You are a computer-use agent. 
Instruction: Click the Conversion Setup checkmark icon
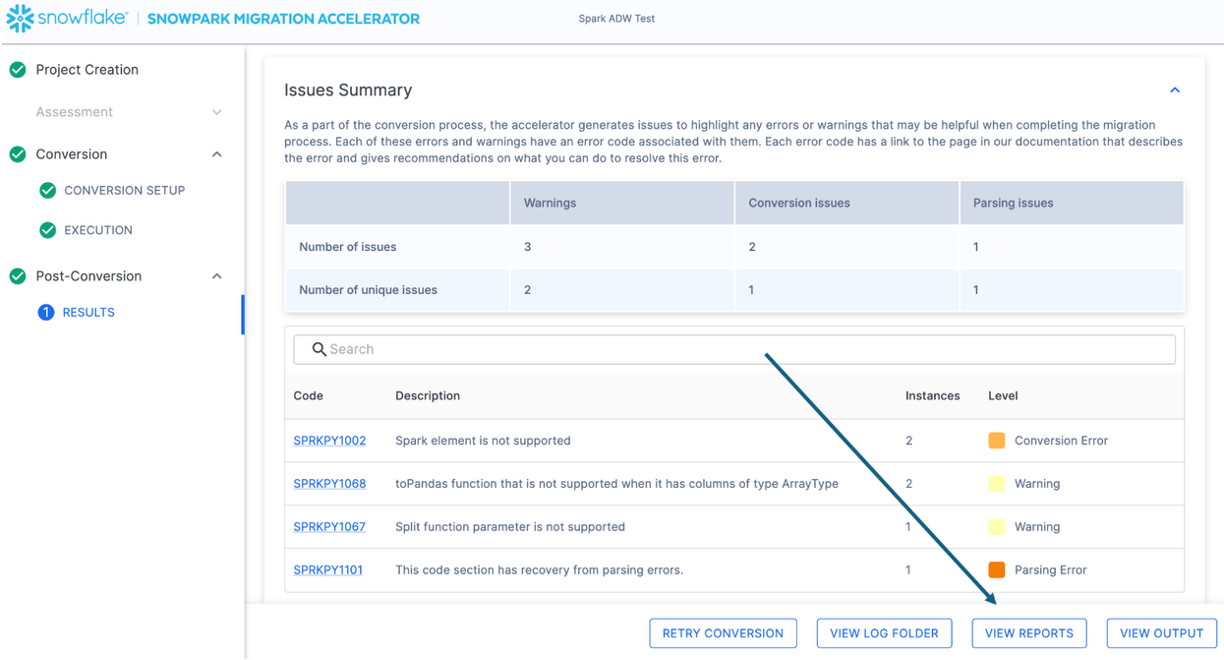pyautogui.click(x=47, y=190)
